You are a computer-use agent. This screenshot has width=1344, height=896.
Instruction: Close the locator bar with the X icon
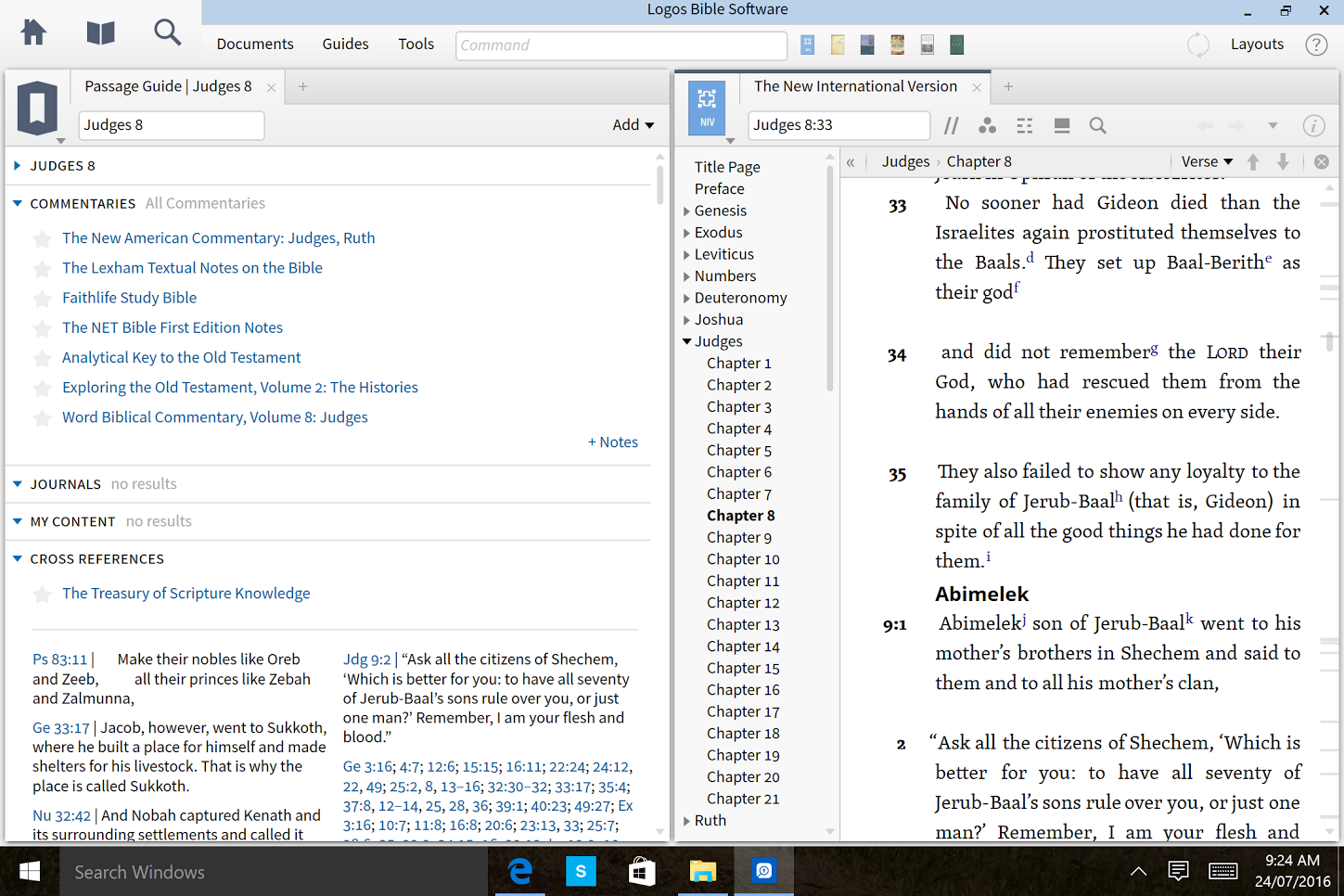coord(1322,161)
